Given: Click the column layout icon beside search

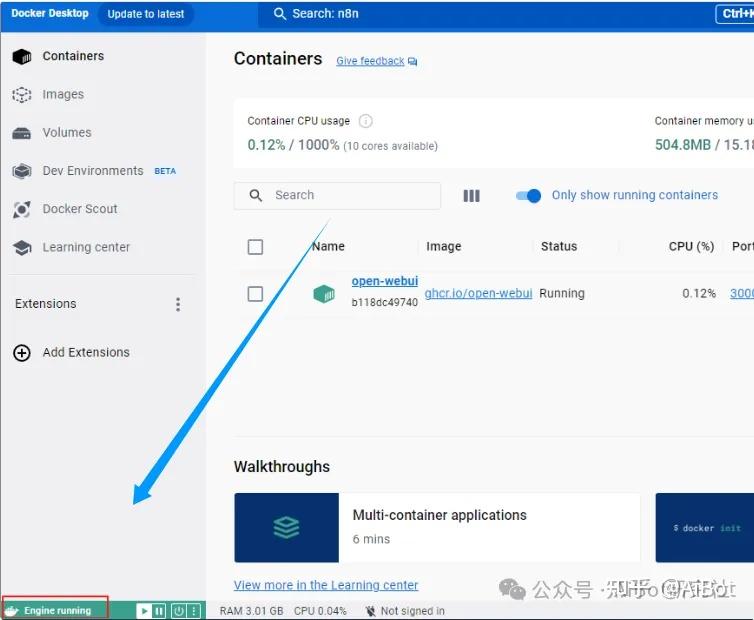Looking at the screenshot, I should tap(471, 196).
